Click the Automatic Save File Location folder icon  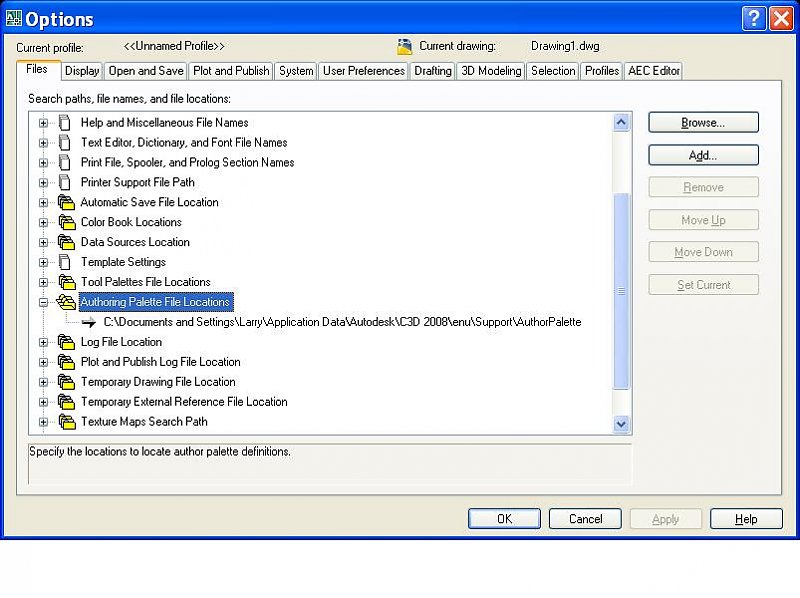66,202
